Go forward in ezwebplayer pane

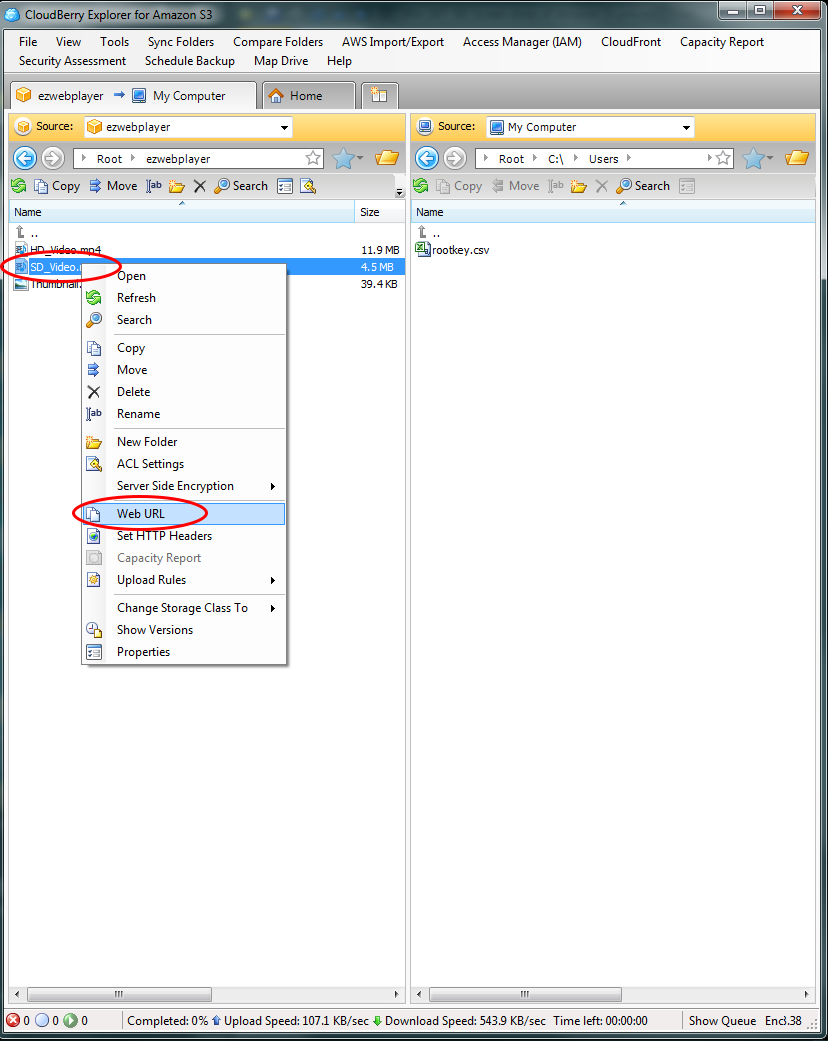(53, 159)
